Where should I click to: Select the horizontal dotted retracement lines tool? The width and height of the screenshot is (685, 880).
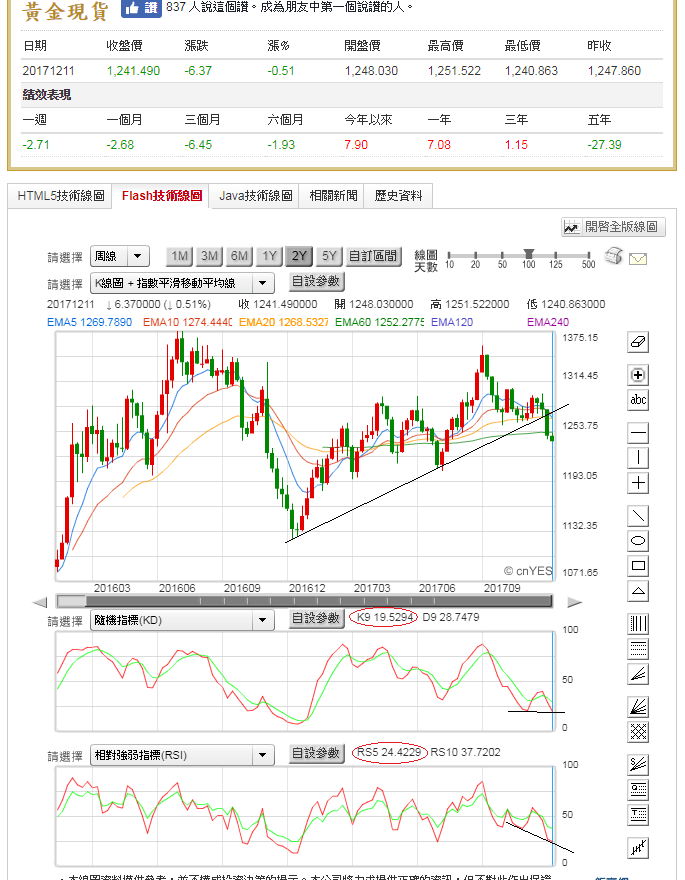[x=638, y=649]
